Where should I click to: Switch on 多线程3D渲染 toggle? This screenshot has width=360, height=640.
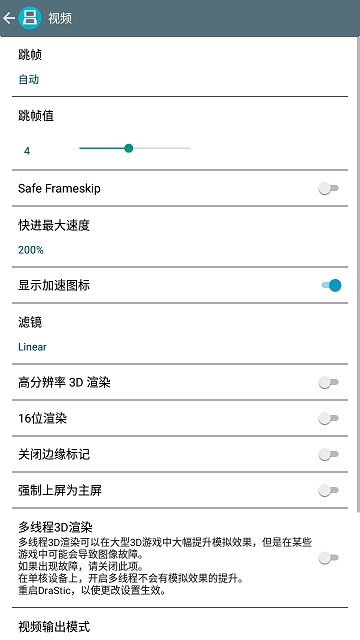click(329, 558)
